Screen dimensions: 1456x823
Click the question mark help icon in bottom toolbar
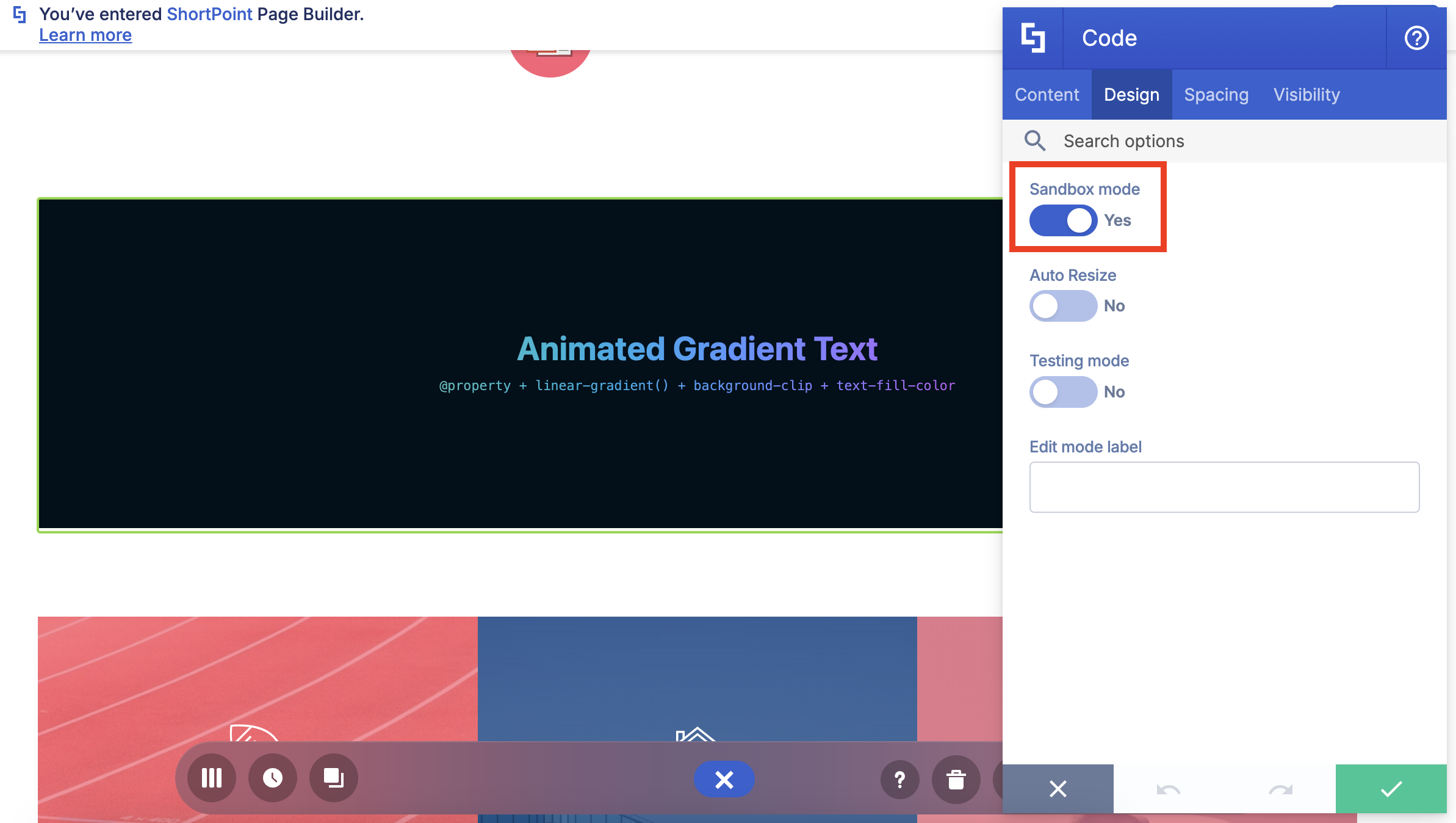(x=899, y=780)
